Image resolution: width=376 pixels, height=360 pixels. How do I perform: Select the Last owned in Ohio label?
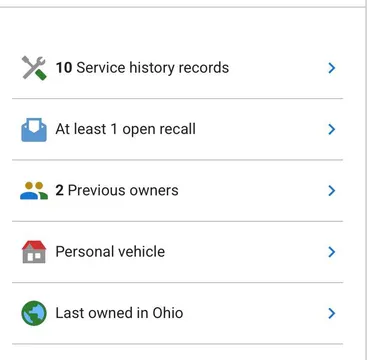[x=119, y=313]
